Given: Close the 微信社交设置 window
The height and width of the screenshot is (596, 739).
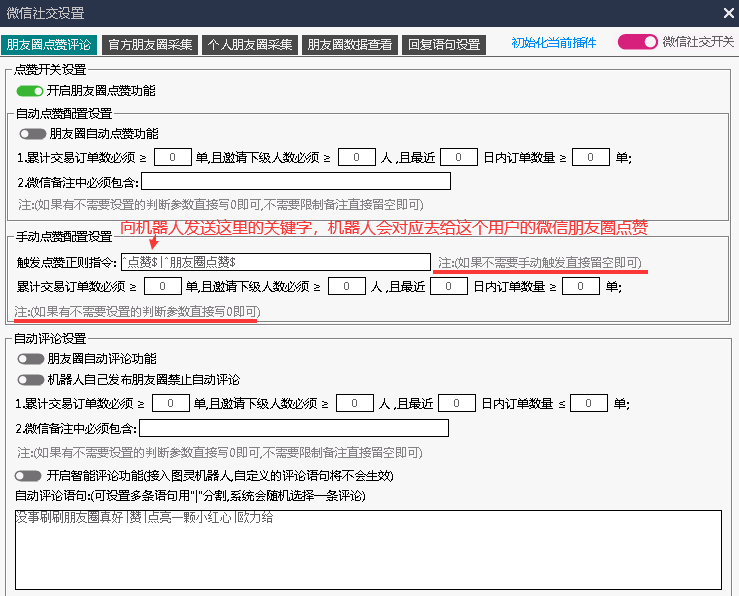Looking at the screenshot, I should (727, 13).
